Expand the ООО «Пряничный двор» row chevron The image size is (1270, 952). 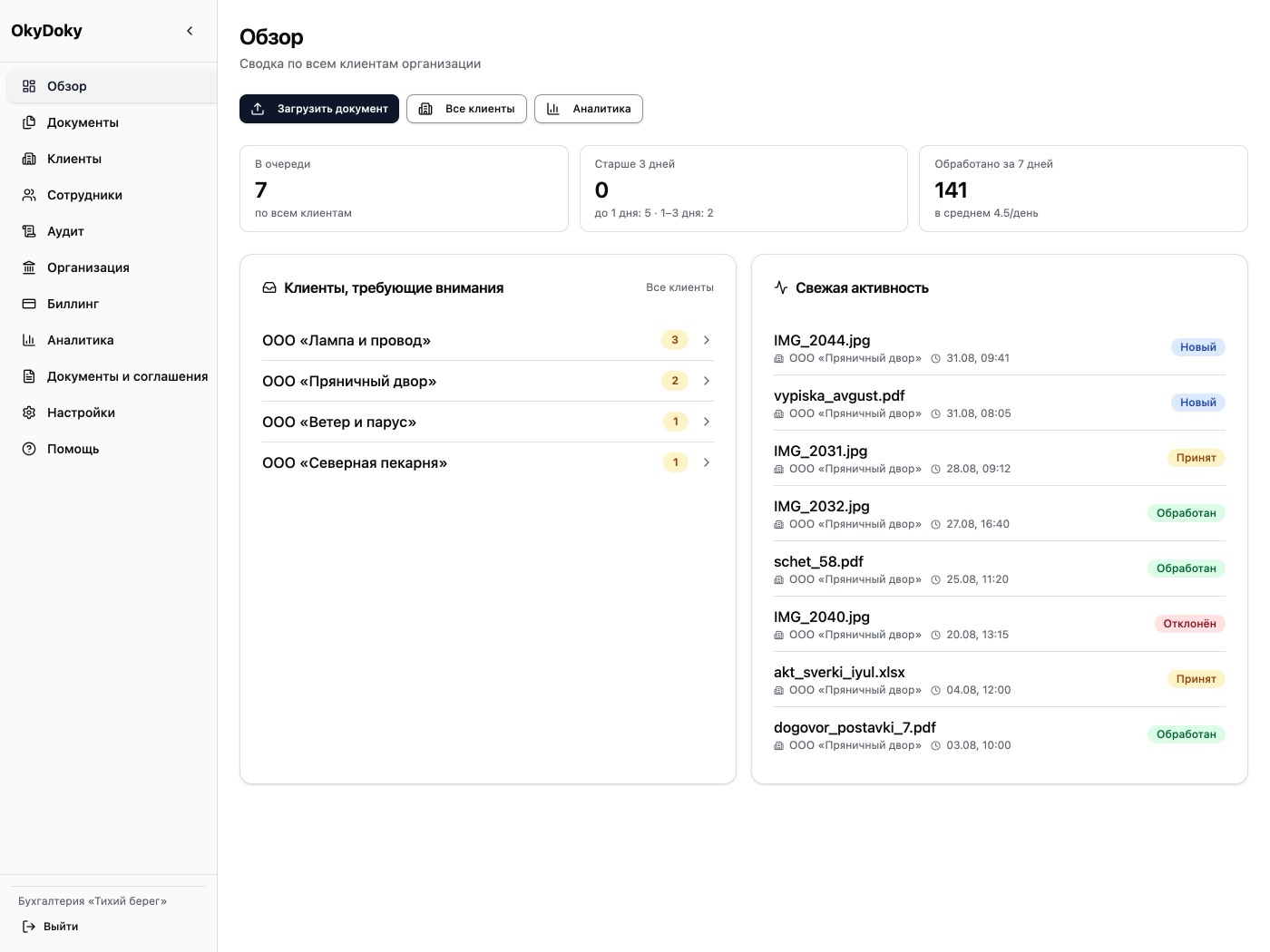[707, 381]
